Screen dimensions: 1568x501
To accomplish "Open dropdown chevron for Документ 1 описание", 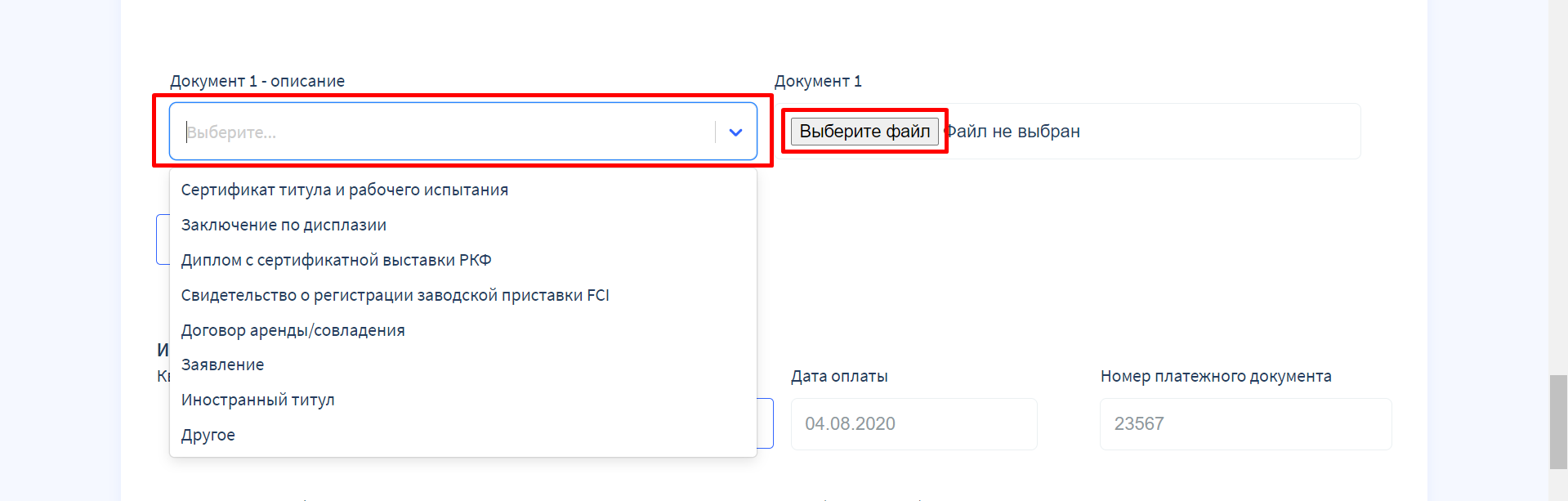I will coord(735,132).
